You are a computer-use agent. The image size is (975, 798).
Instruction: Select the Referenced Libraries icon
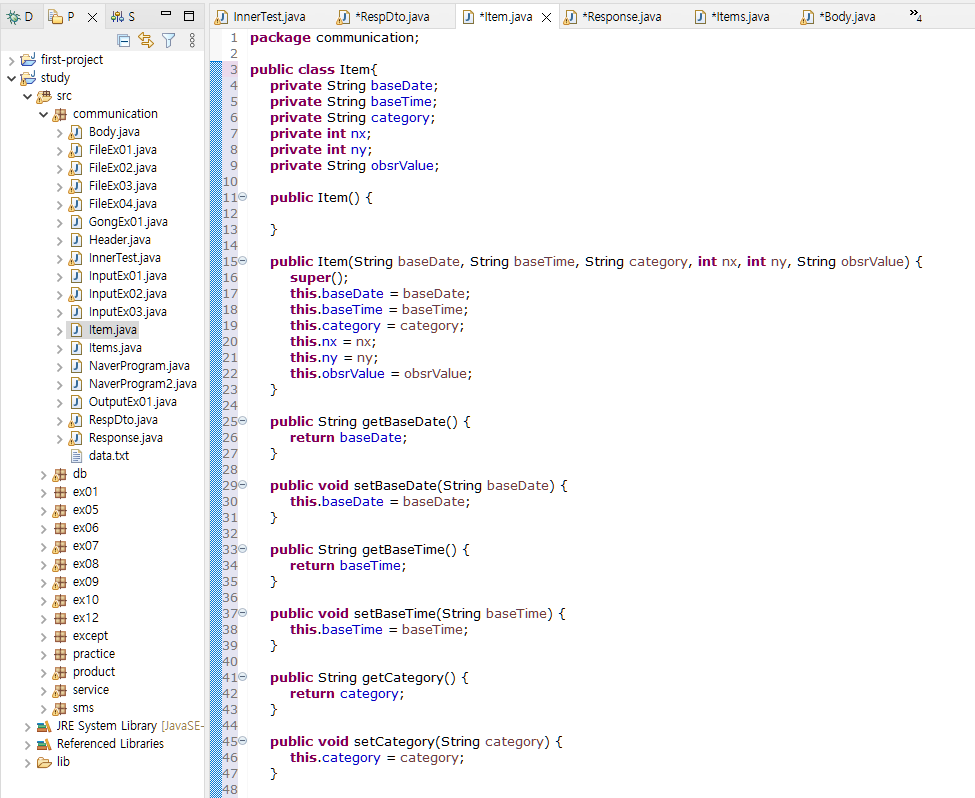click(44, 745)
